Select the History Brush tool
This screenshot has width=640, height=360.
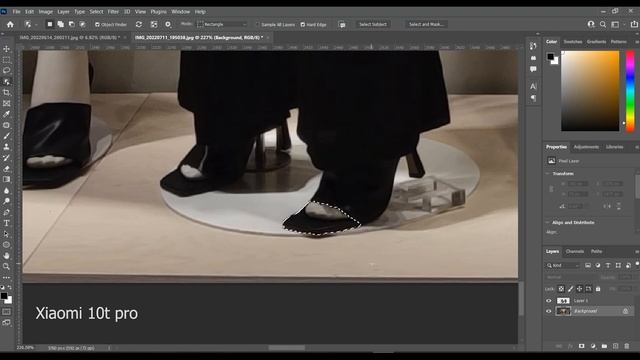click(7, 158)
